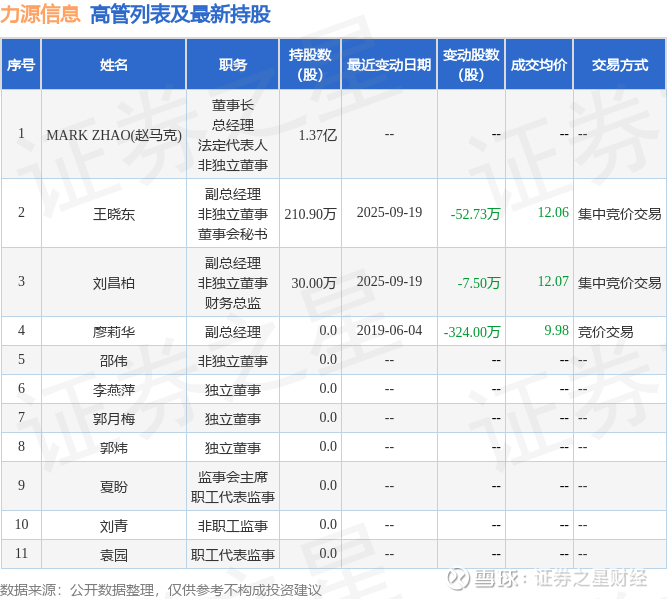Click the 非职工监事 position cell

(x=233, y=526)
